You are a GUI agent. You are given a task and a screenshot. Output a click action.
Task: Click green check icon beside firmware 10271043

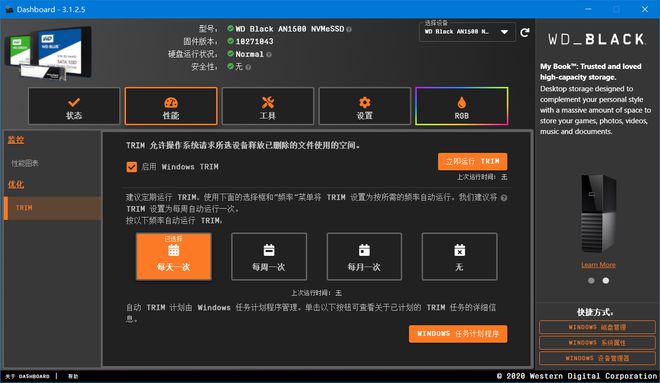[x=230, y=41]
